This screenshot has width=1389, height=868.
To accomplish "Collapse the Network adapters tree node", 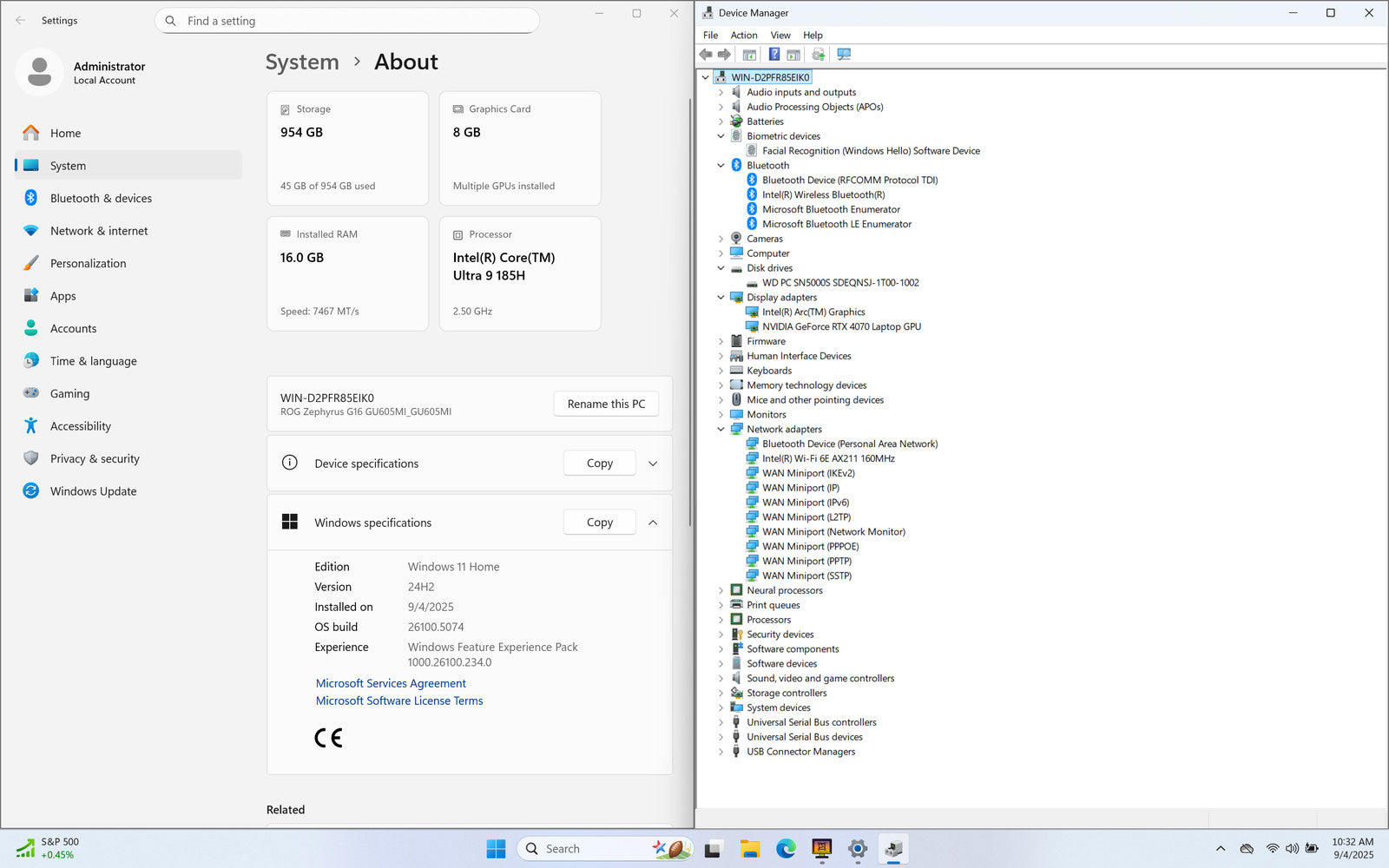I will pos(721,429).
